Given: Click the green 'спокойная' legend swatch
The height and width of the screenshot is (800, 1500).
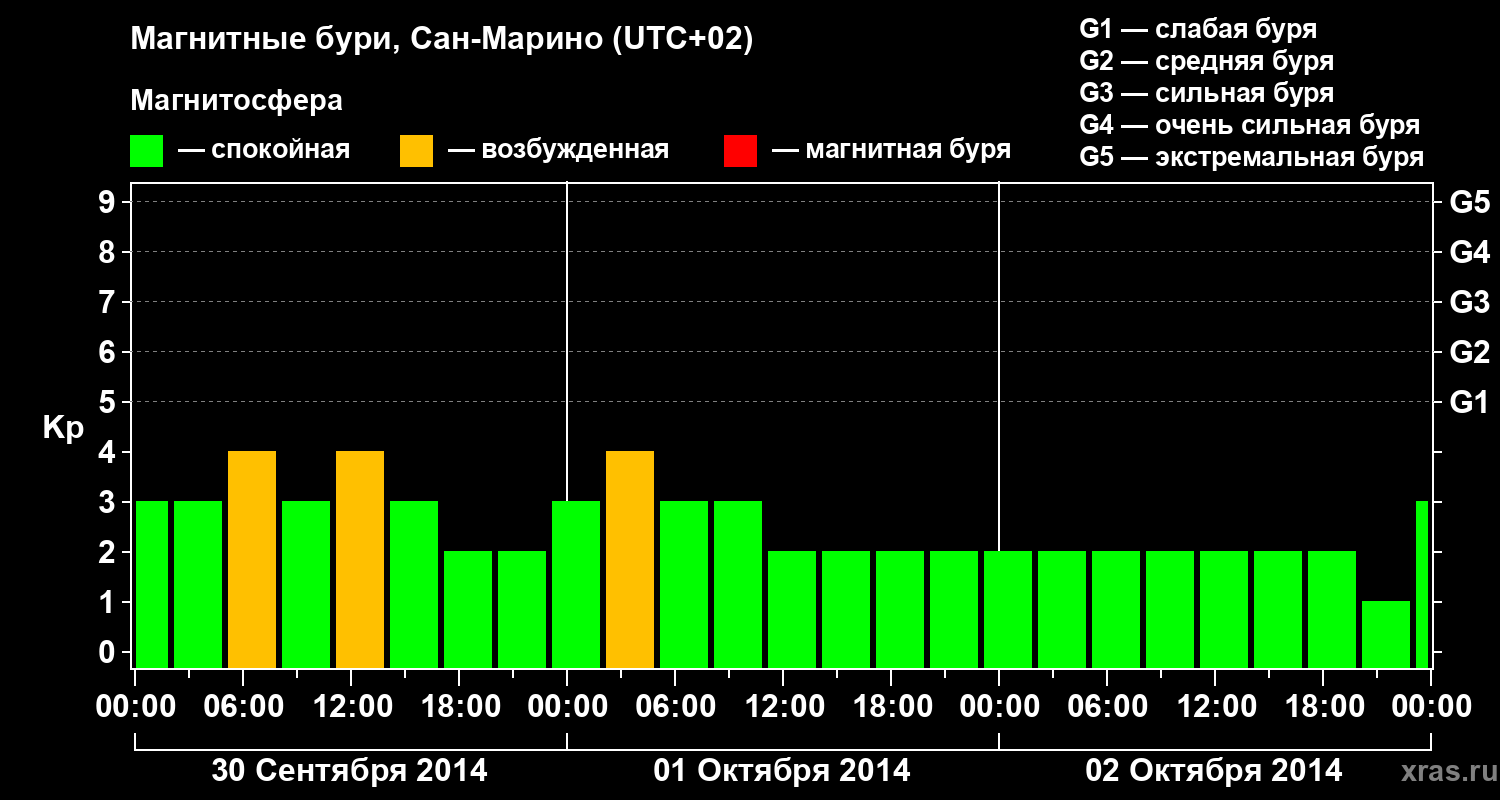Looking at the screenshot, I should tap(147, 151).
